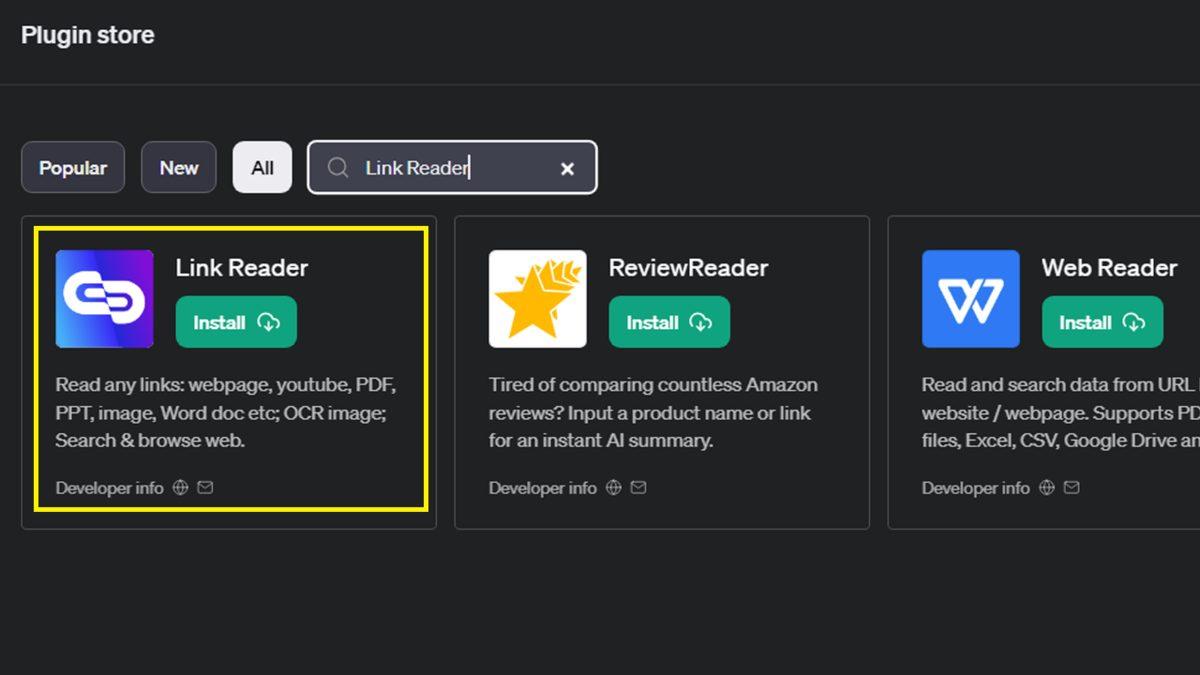
Task: Switch to the Popular filter tab
Action: 73,168
